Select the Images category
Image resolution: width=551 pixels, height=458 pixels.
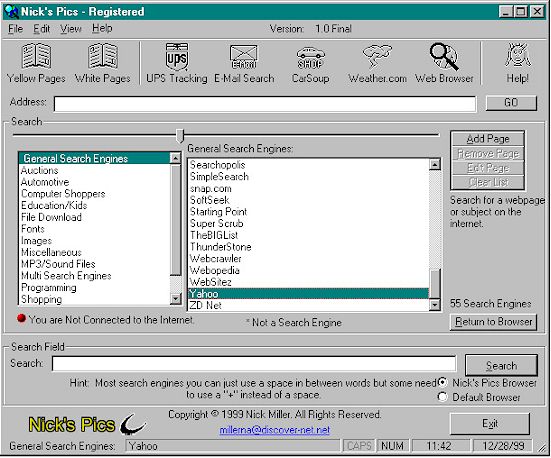tap(94, 241)
